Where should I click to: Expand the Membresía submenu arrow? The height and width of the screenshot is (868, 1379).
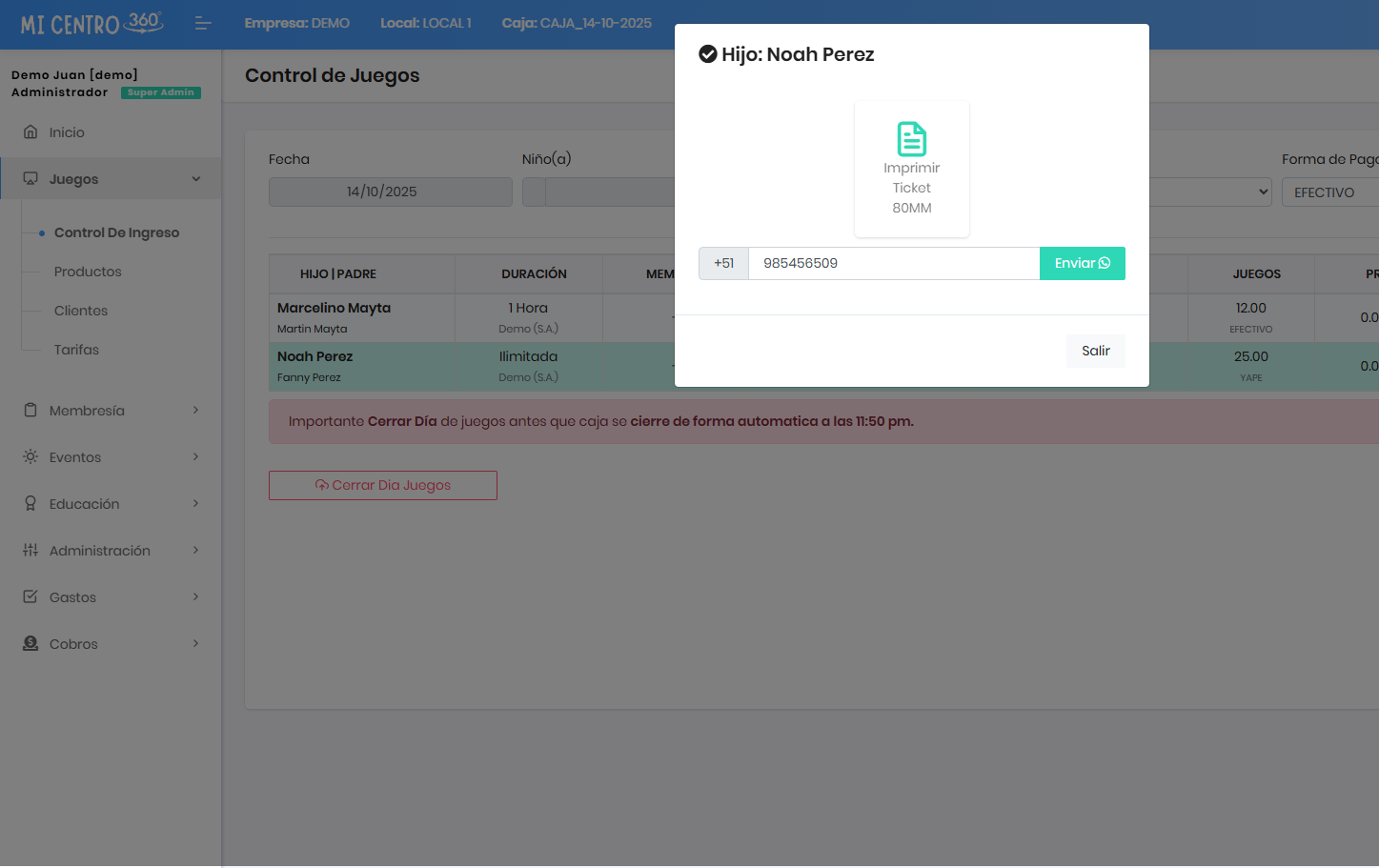[196, 411]
